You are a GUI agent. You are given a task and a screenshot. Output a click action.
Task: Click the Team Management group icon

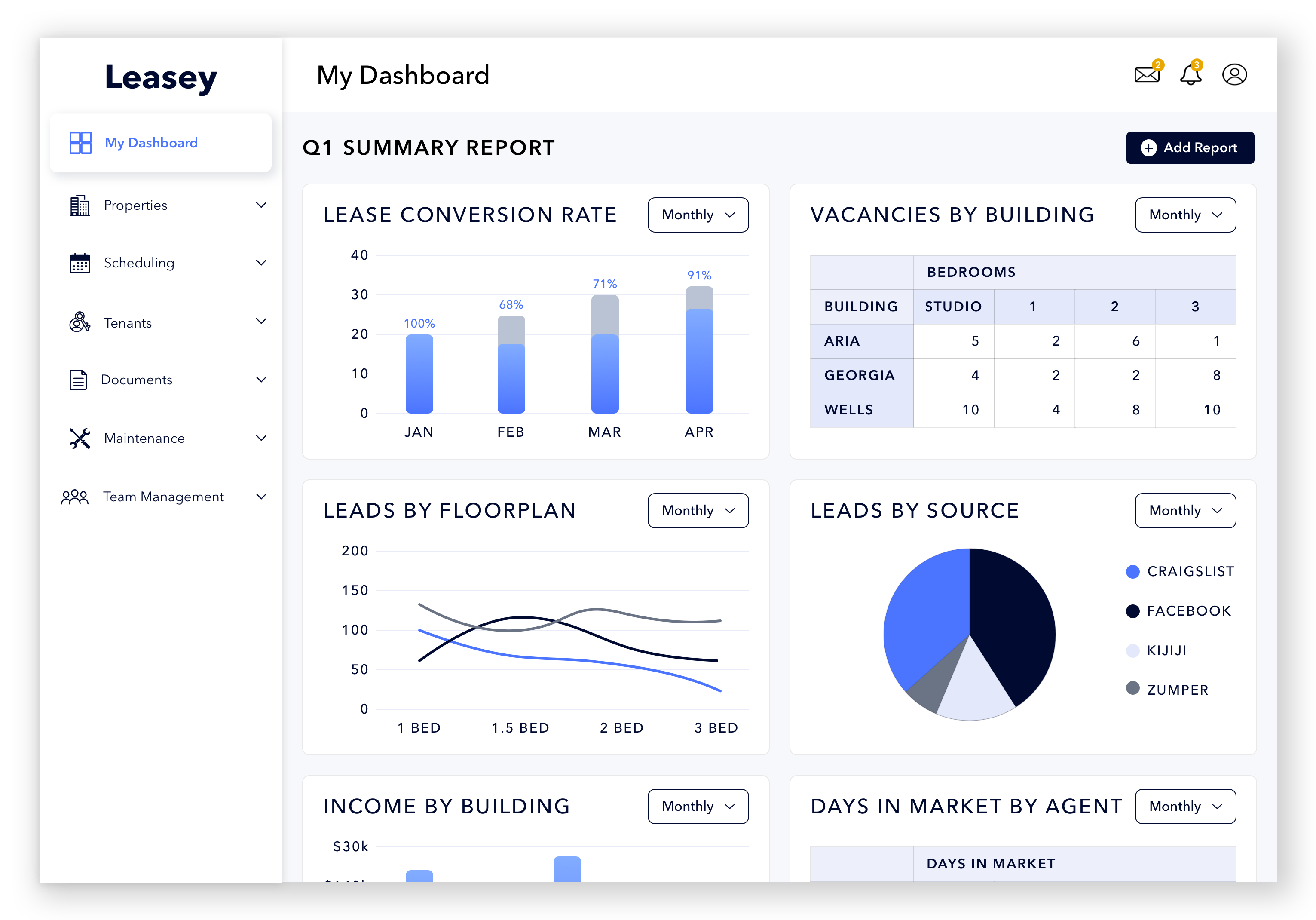coord(74,497)
